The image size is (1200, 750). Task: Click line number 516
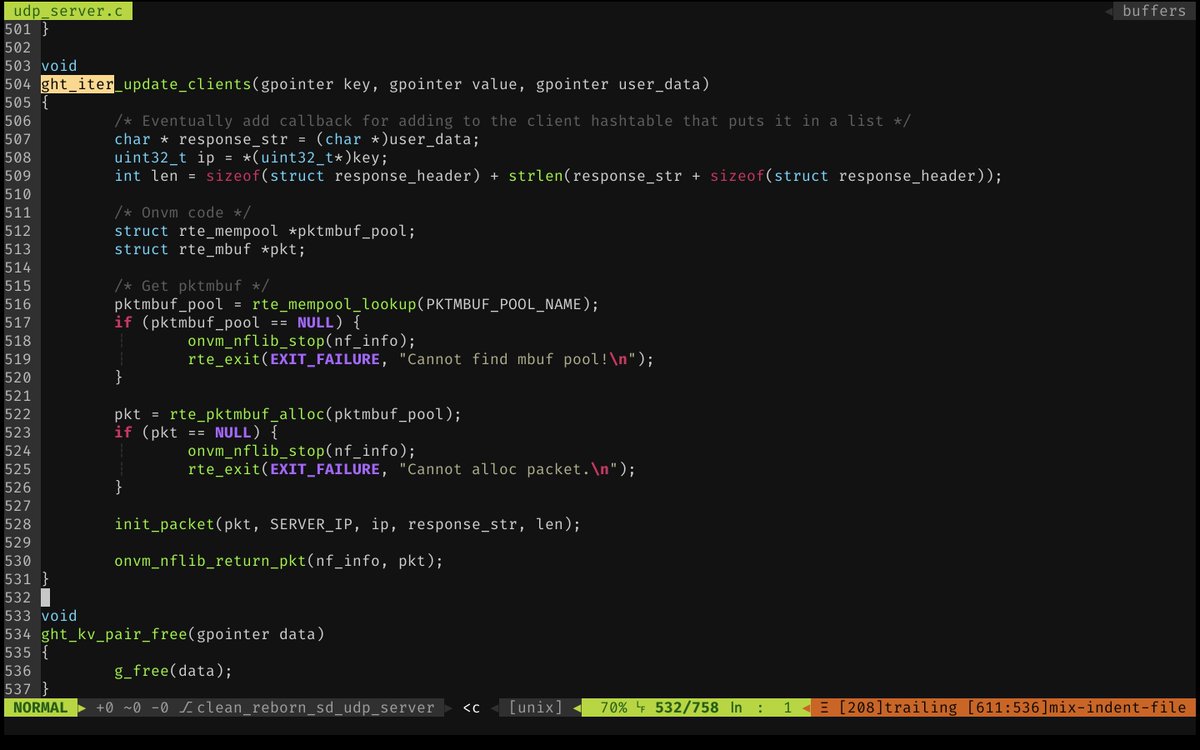point(18,304)
